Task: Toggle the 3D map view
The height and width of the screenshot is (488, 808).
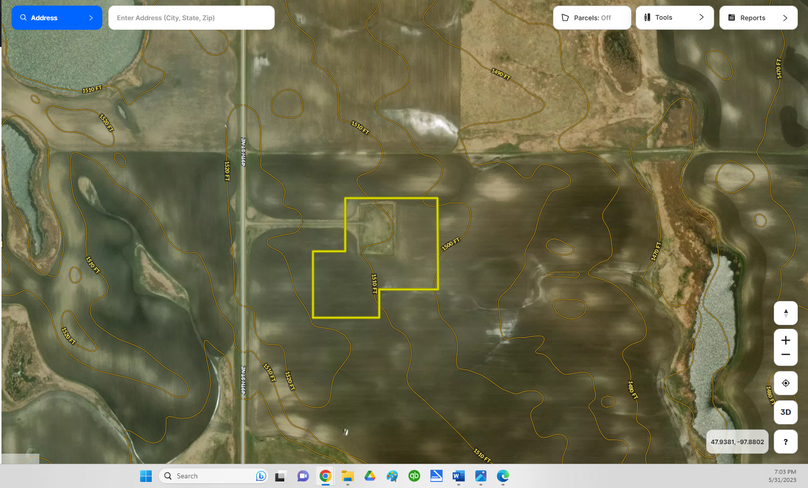Action: tap(785, 412)
